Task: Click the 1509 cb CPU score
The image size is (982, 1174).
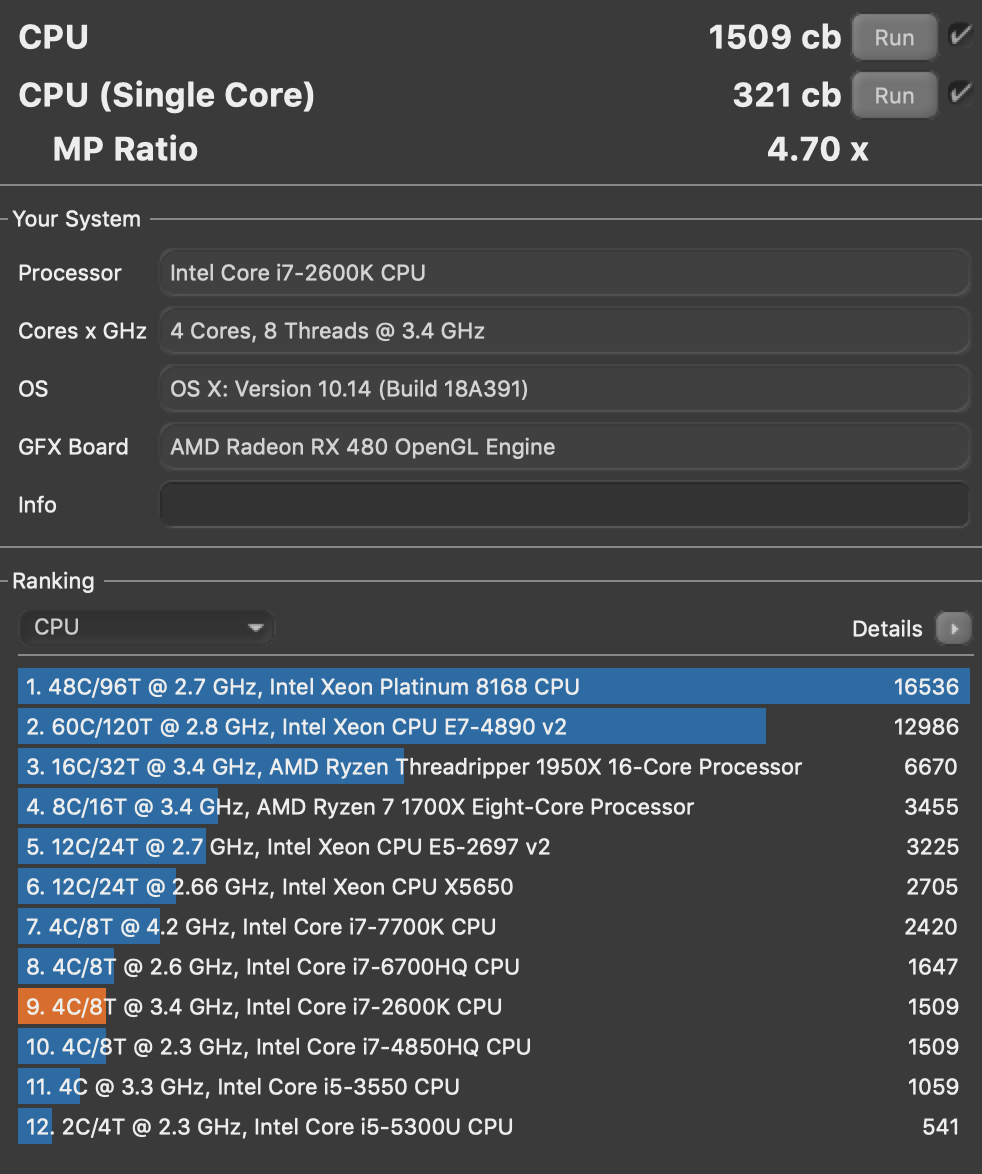Action: click(775, 37)
